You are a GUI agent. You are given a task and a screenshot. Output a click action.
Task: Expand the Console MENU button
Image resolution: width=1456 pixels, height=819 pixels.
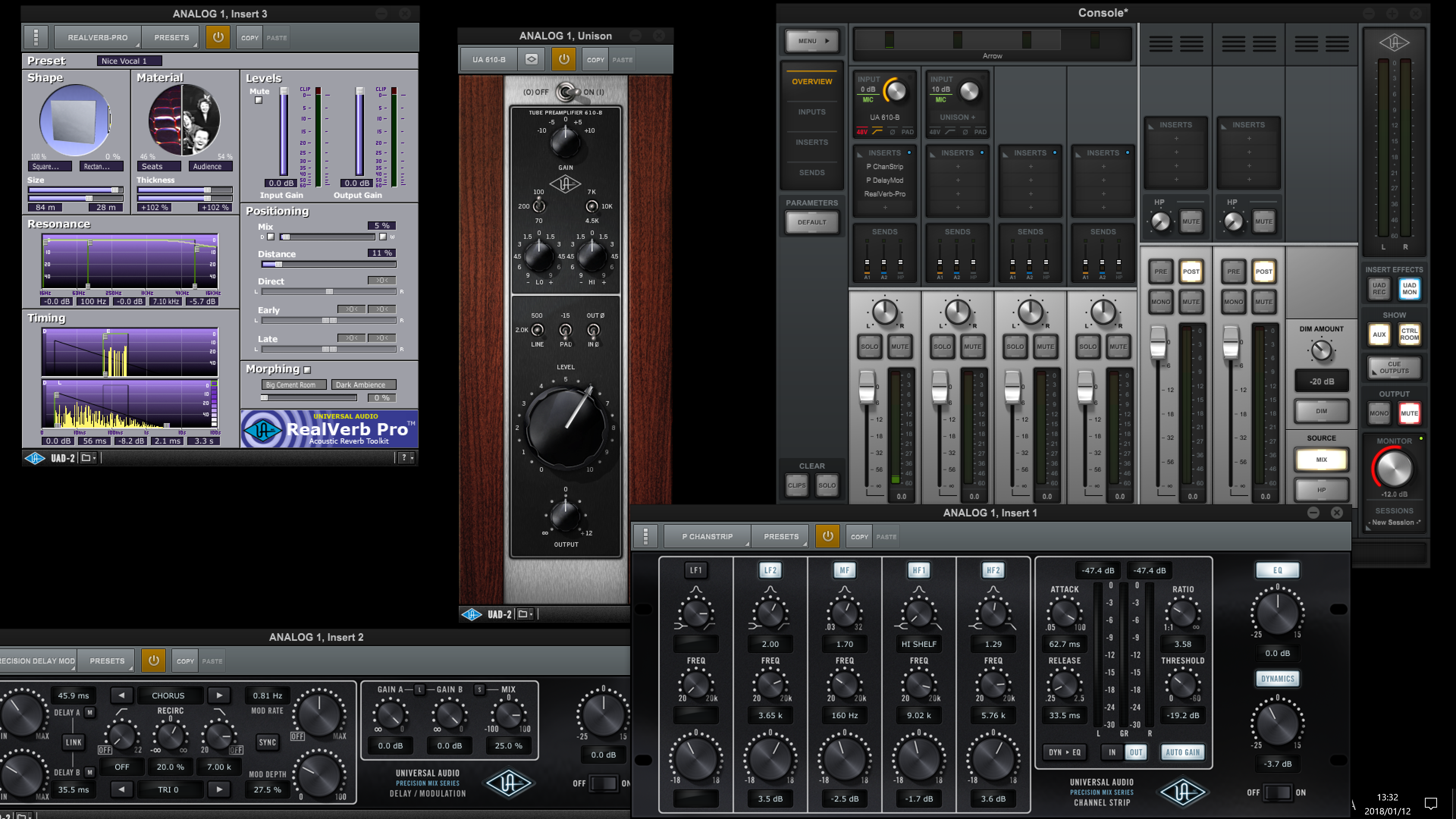pyautogui.click(x=812, y=41)
